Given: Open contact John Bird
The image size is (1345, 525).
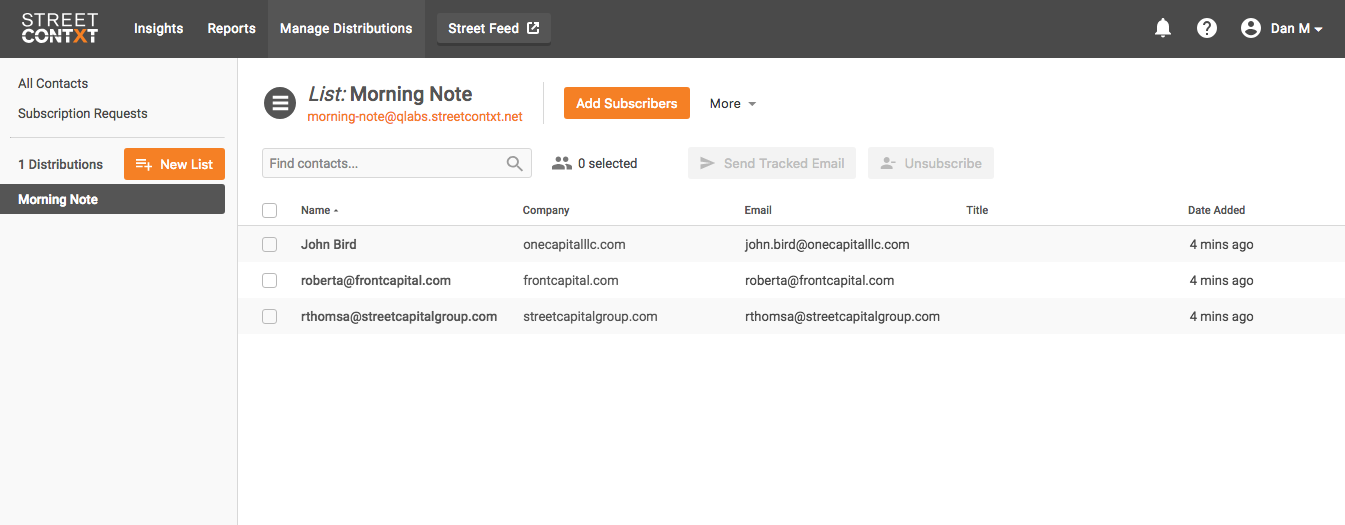Looking at the screenshot, I should [x=329, y=244].
